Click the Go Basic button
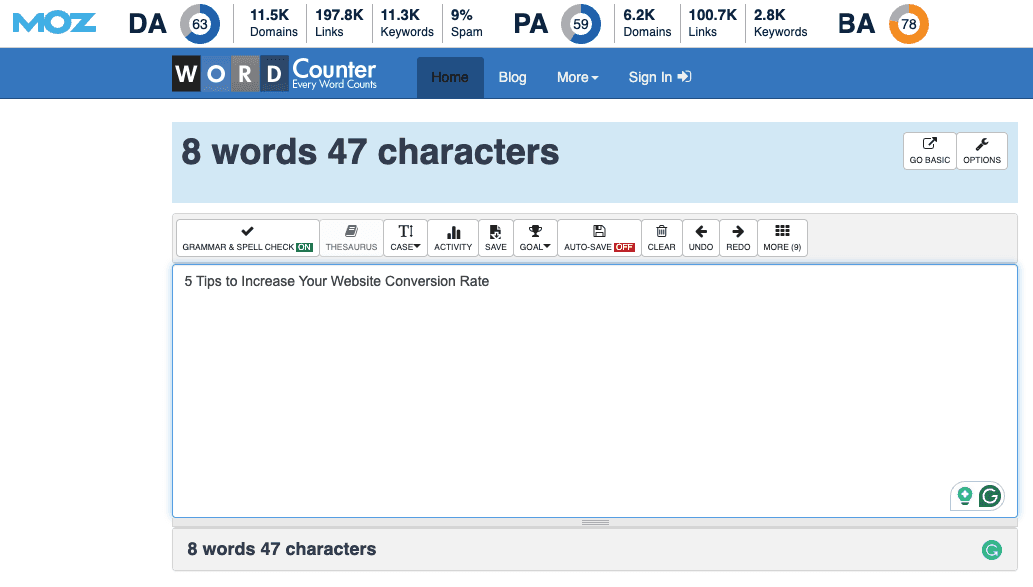This screenshot has height=587, width=1033. click(928, 151)
